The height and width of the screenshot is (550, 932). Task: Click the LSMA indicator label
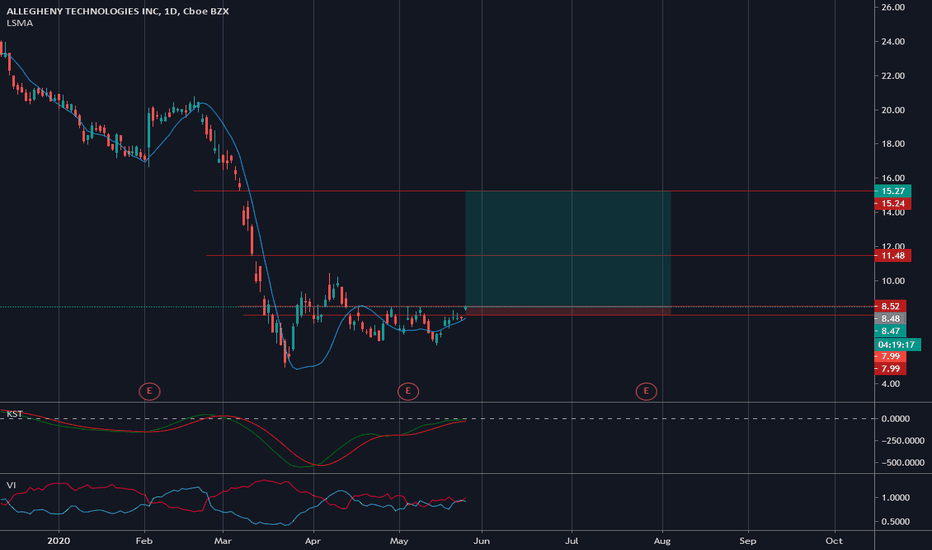coord(20,23)
